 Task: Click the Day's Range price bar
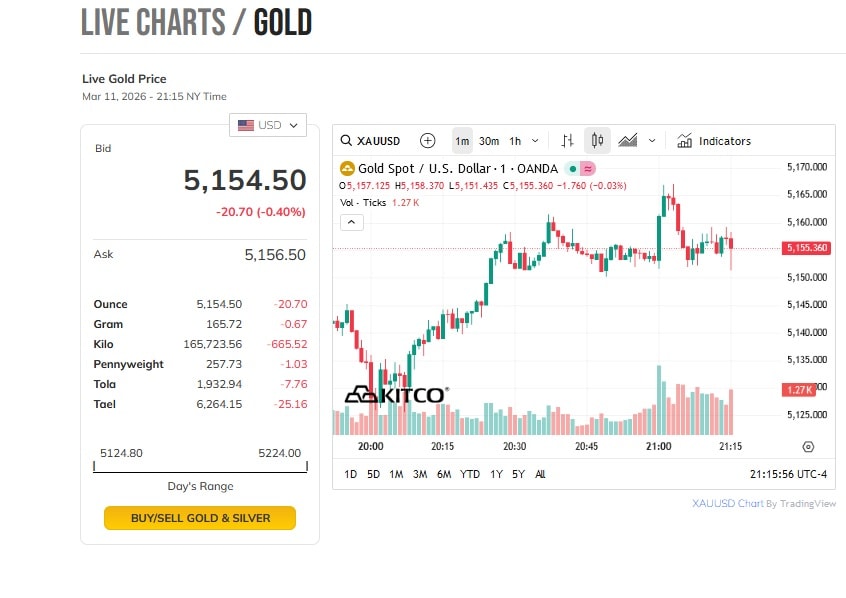coord(200,467)
